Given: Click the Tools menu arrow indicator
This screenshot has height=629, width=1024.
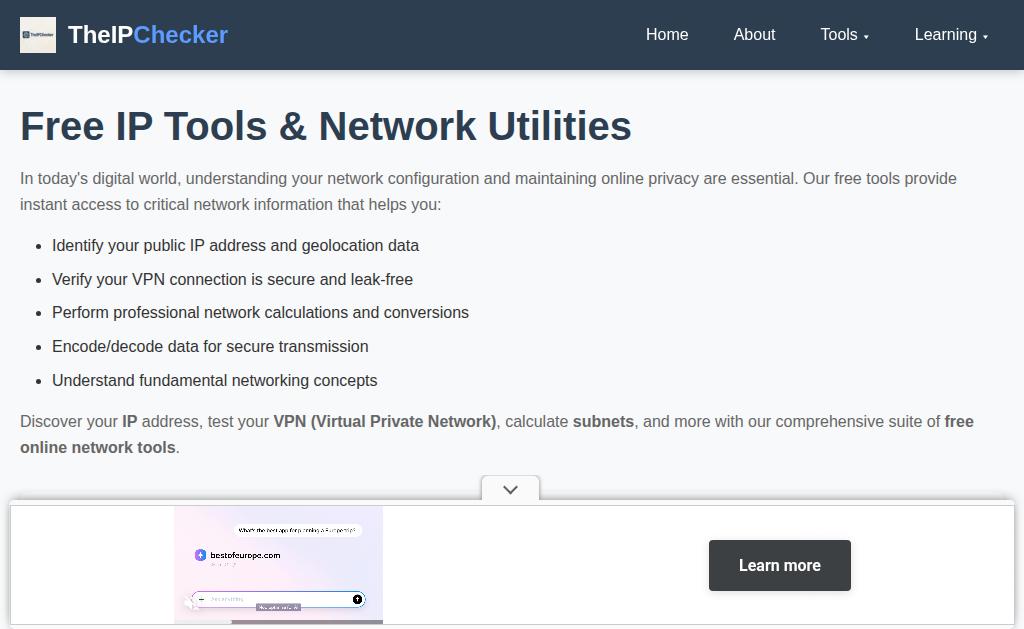Looking at the screenshot, I should [866, 37].
